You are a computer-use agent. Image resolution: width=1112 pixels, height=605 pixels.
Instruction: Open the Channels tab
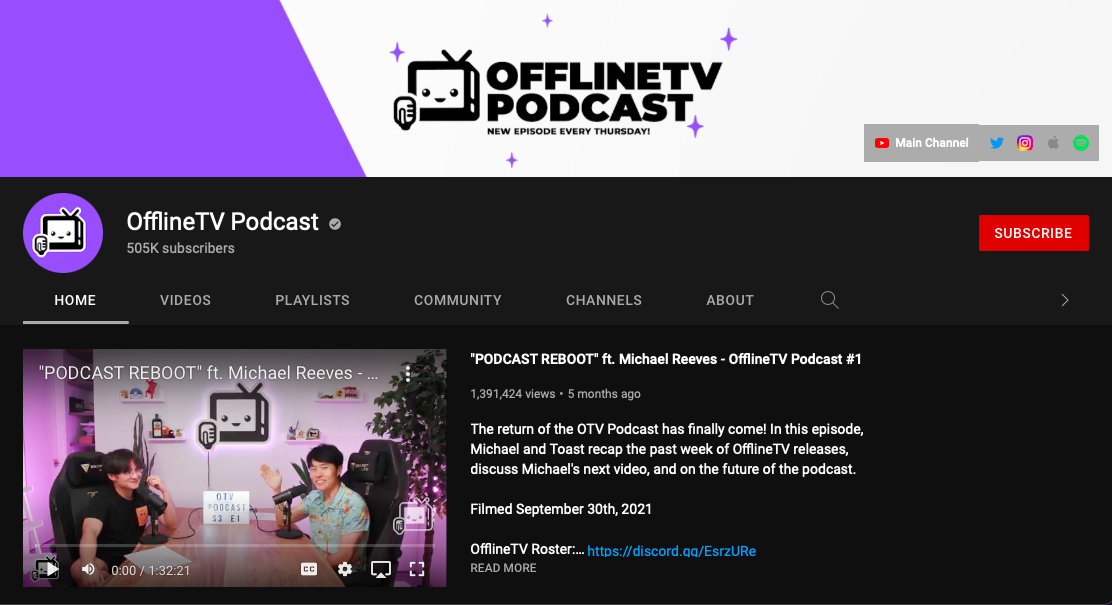(x=604, y=300)
